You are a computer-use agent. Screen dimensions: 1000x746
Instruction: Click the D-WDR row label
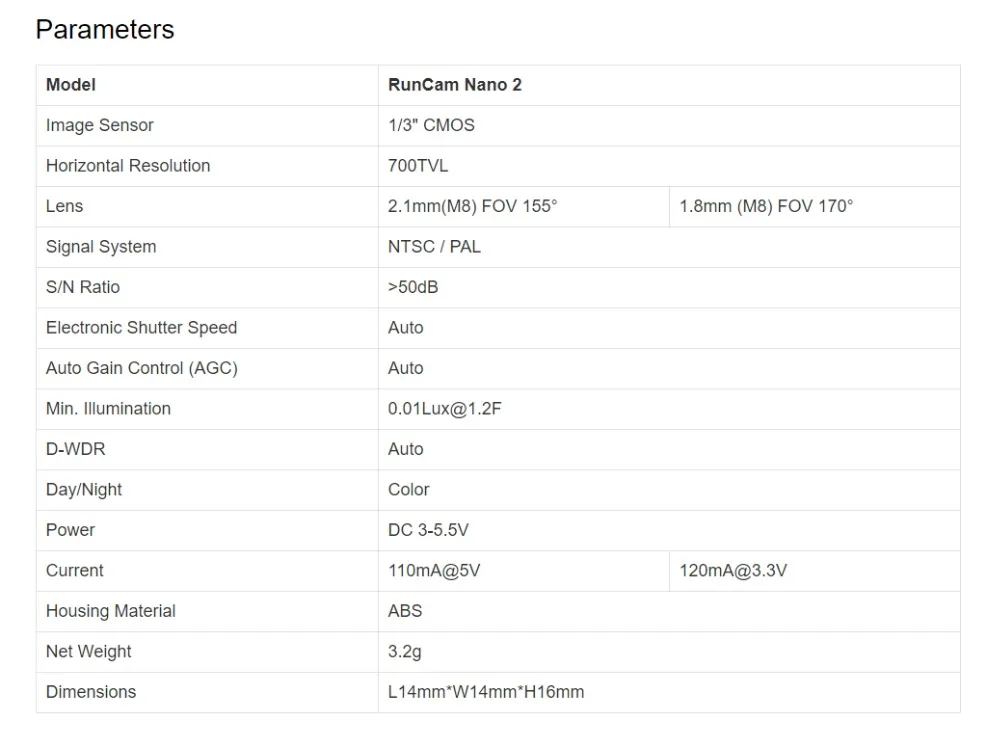[x=75, y=449]
